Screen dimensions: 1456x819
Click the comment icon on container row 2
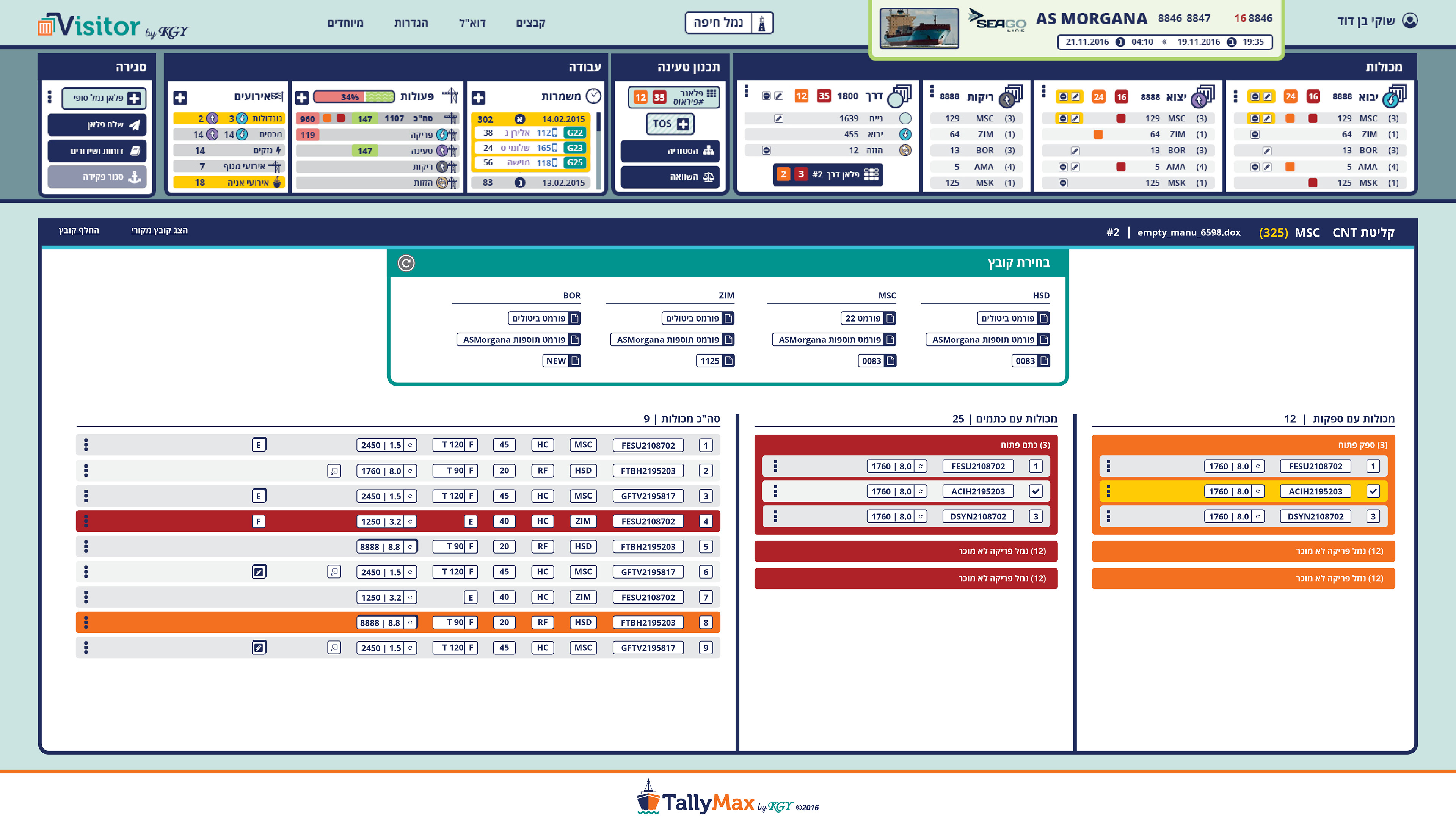coord(334,470)
